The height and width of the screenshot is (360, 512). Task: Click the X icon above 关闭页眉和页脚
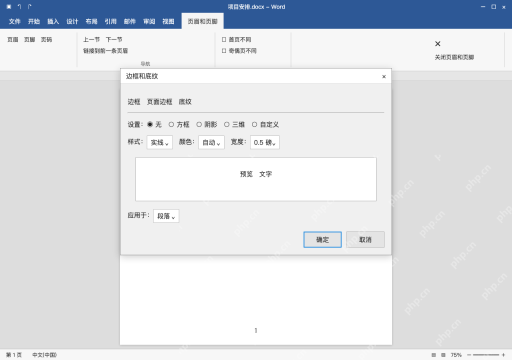tap(438, 44)
